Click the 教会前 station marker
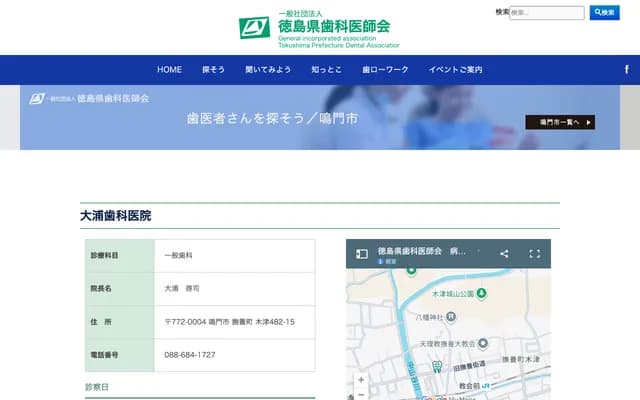640x400 pixels. pos(485,386)
